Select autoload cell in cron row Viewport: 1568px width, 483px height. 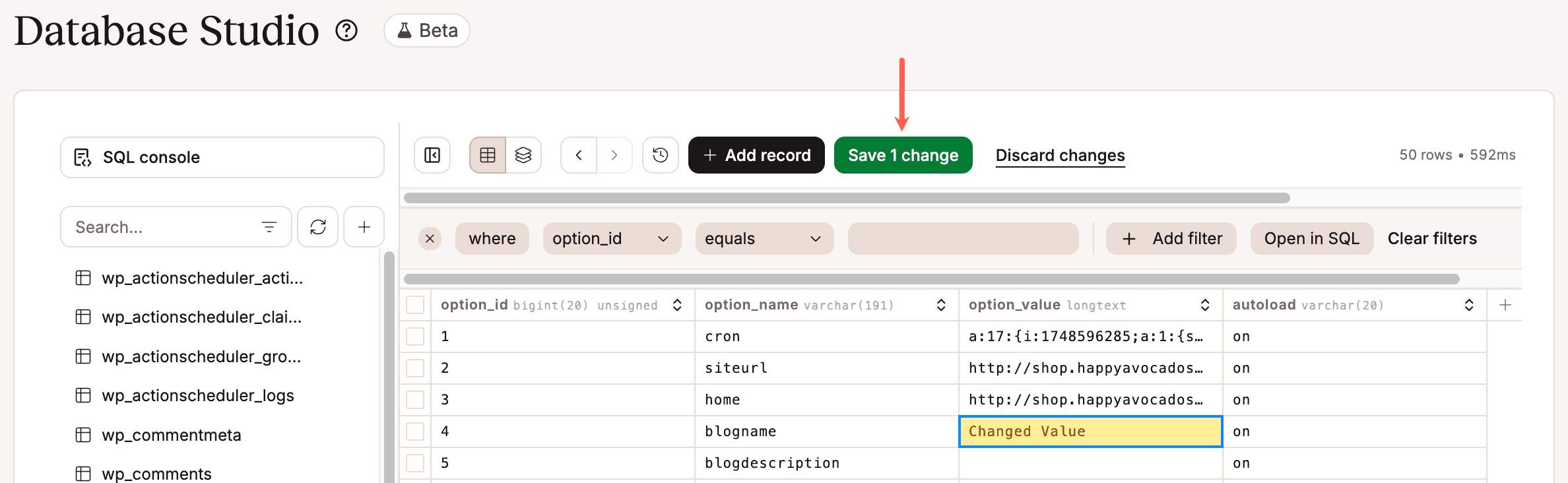coord(1355,337)
